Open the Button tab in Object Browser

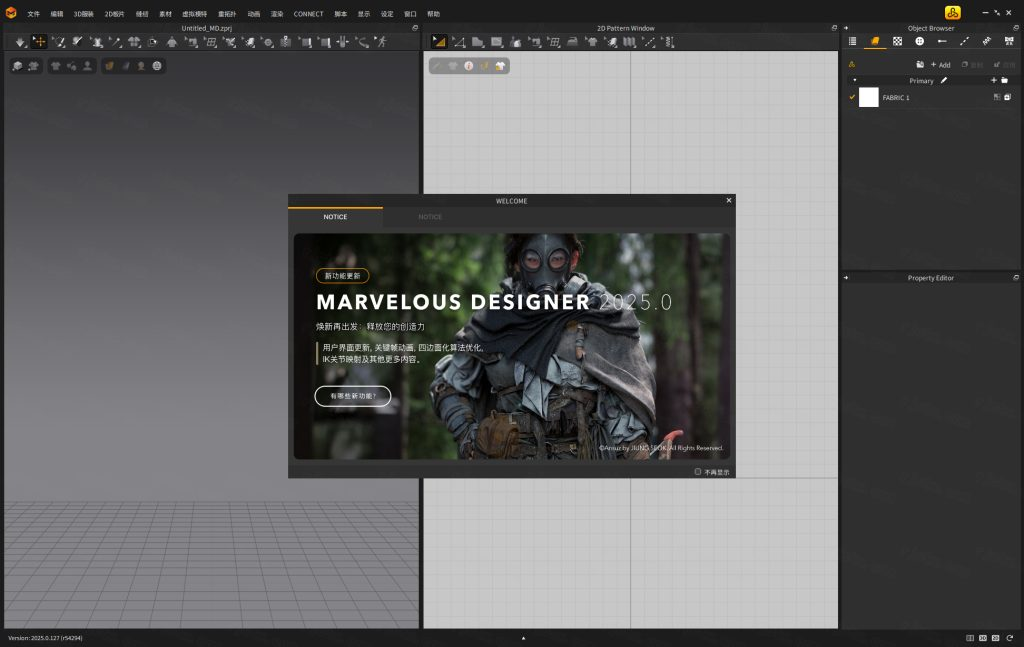[x=919, y=41]
